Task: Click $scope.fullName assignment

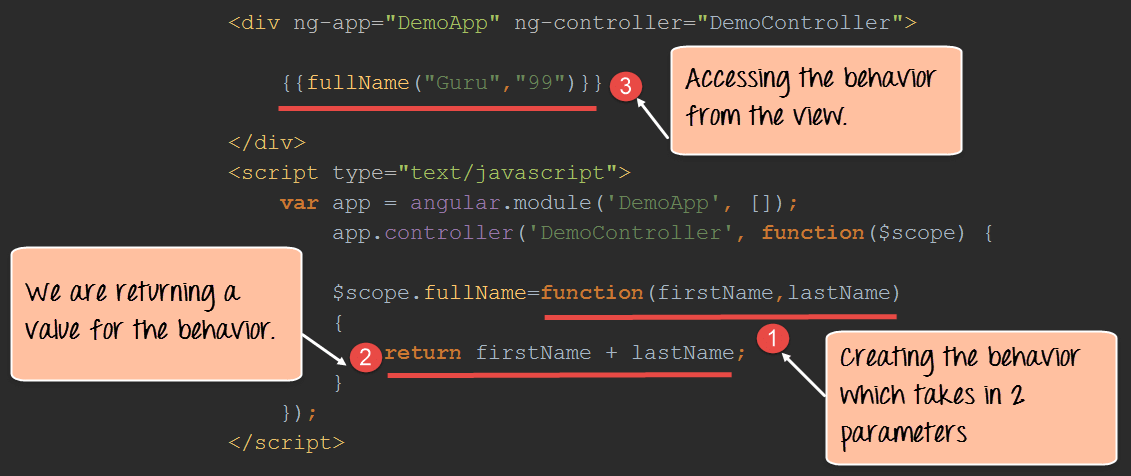Action: [430, 293]
